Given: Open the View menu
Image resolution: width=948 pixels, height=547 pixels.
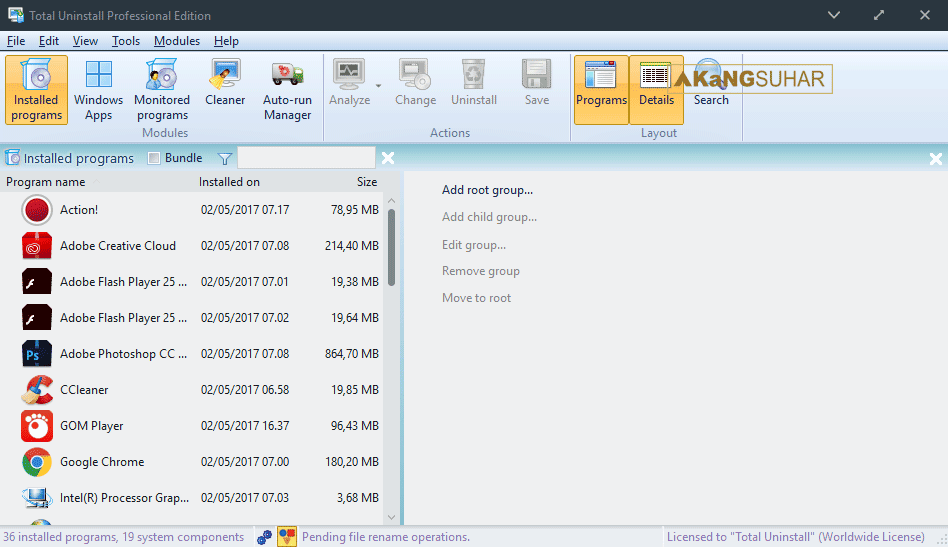Looking at the screenshot, I should [x=85, y=40].
